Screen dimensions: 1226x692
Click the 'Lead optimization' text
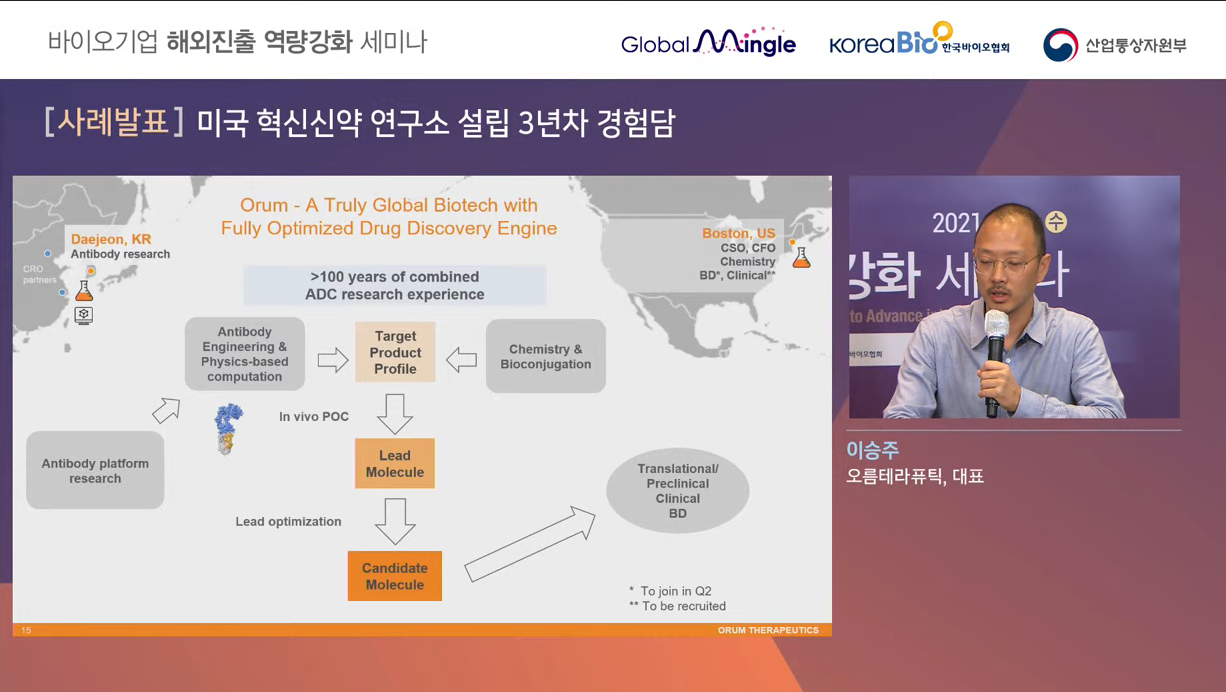pos(288,521)
